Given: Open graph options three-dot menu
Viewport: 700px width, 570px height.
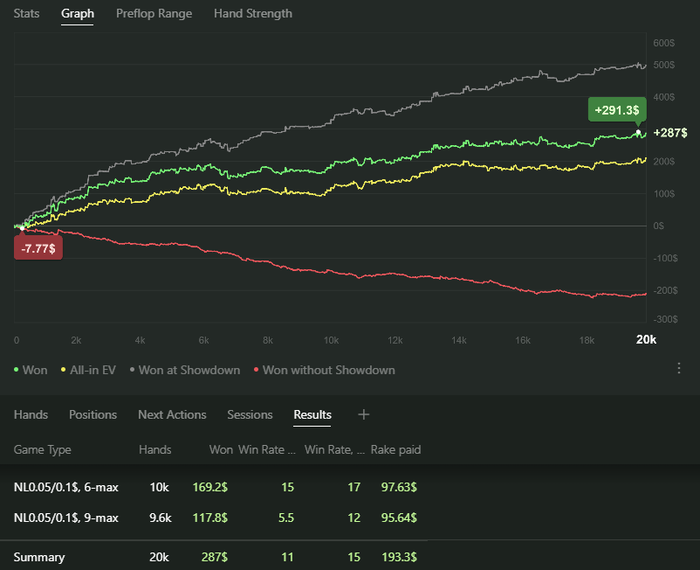Looking at the screenshot, I should pyautogui.click(x=679, y=368).
